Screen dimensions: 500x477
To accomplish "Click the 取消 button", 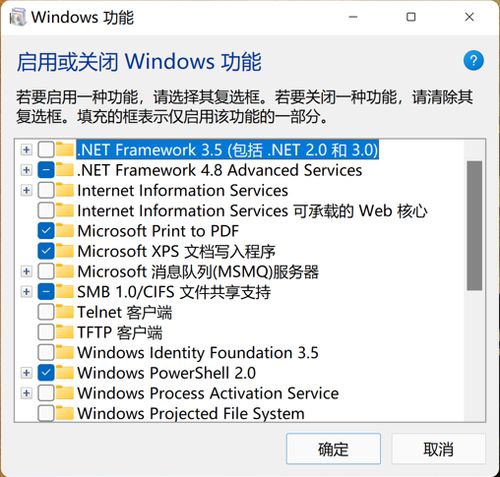I will coord(438,449).
